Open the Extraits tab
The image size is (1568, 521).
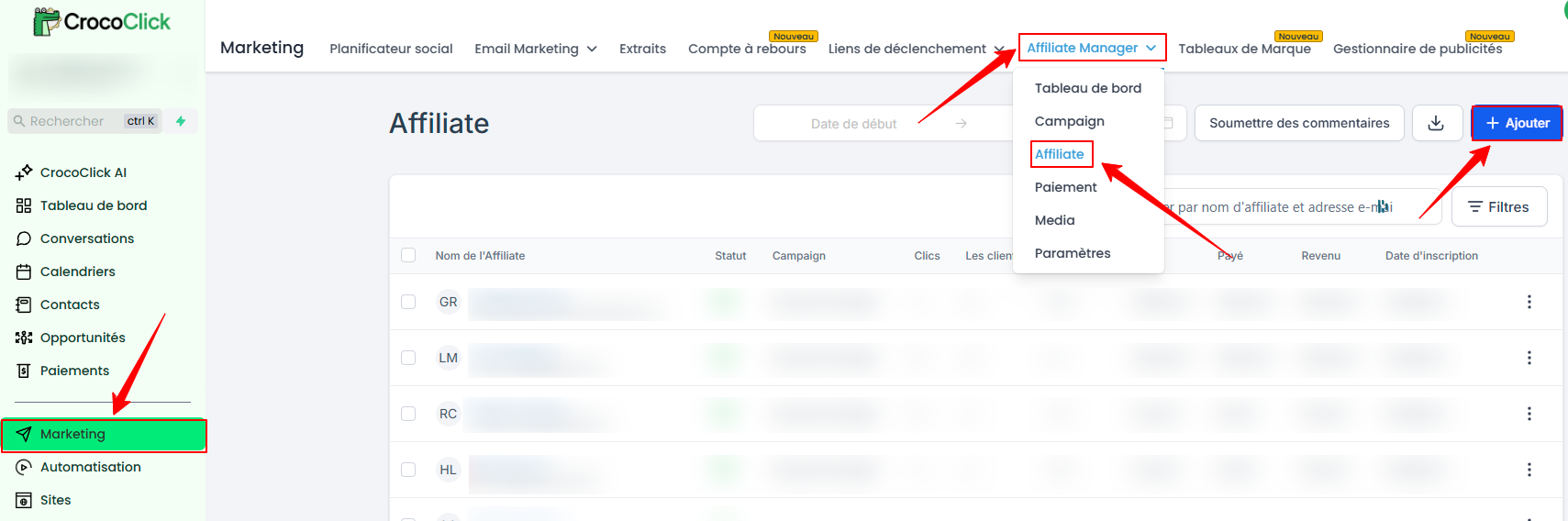(642, 49)
